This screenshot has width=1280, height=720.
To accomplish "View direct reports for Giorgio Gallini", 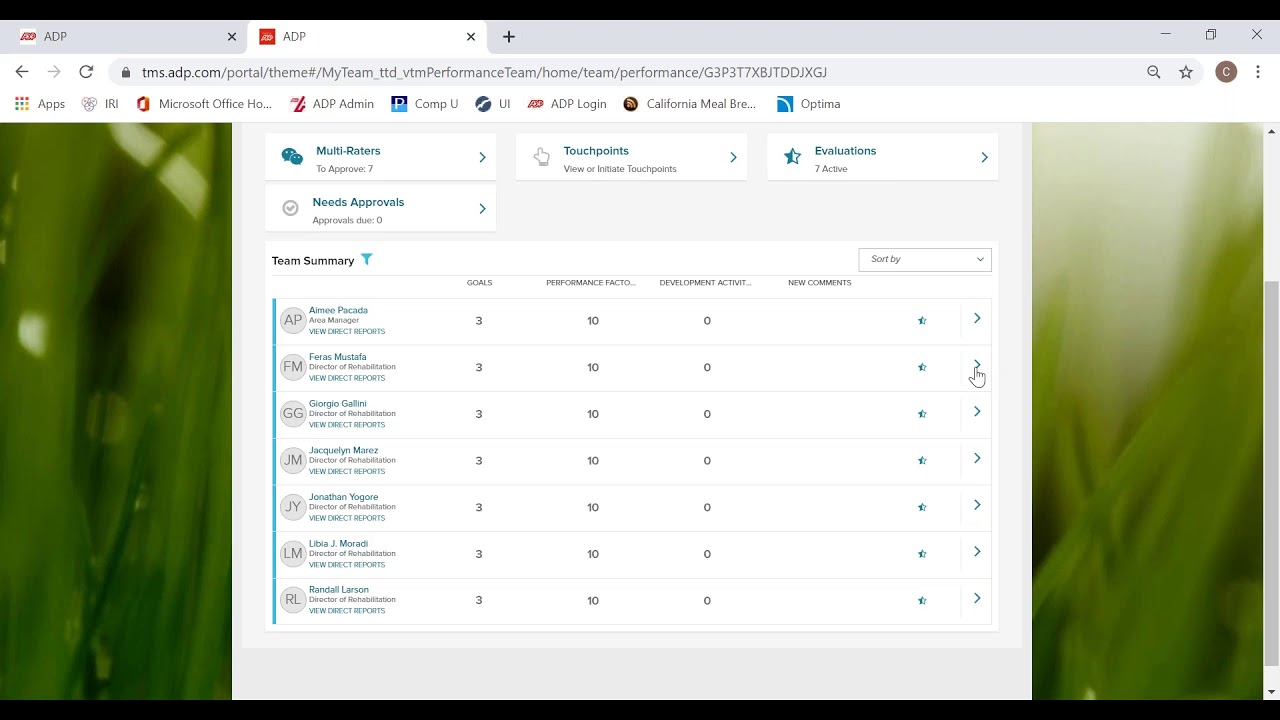I will (347, 425).
